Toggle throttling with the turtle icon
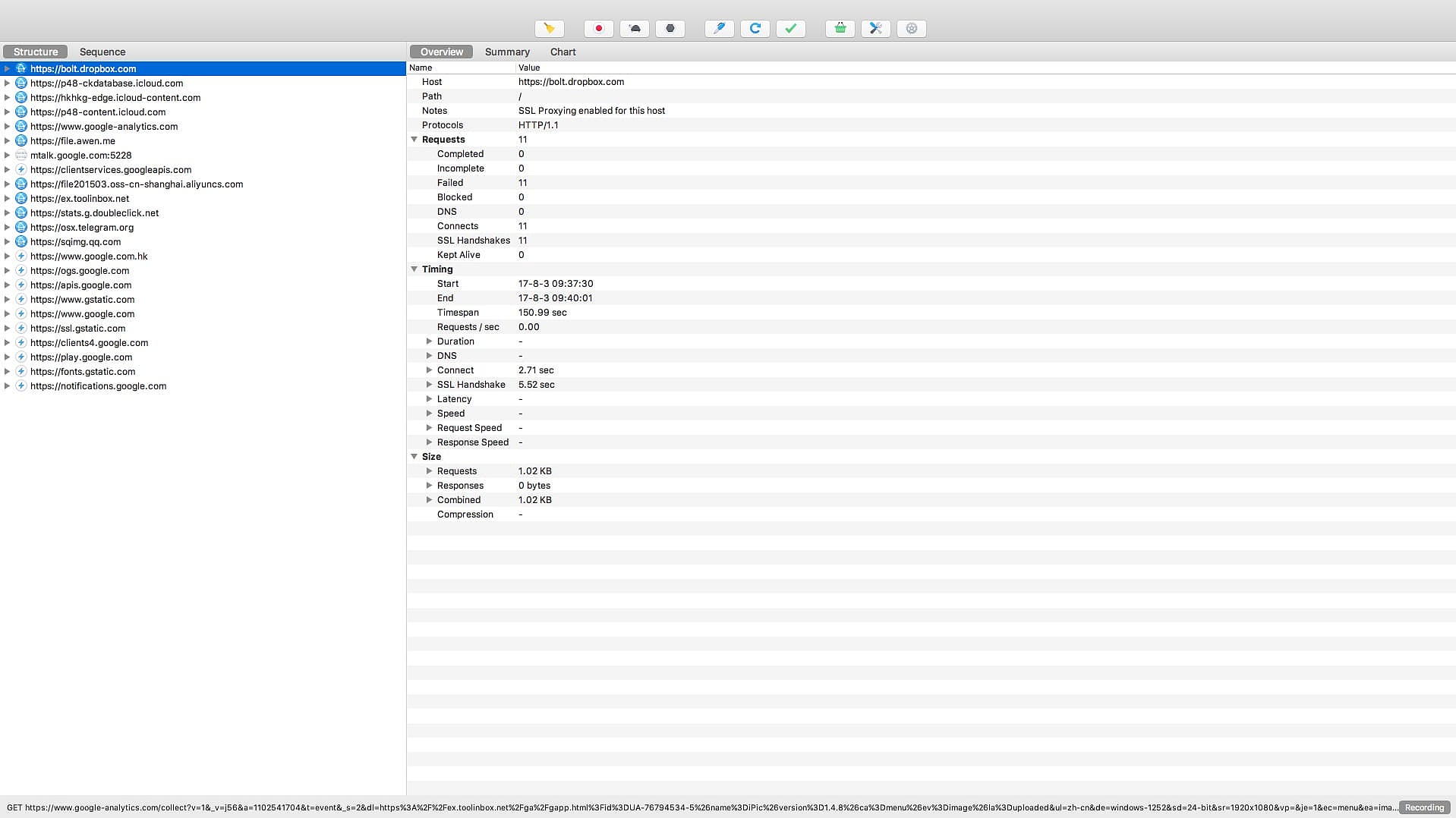This screenshot has width=1456, height=818. click(635, 29)
